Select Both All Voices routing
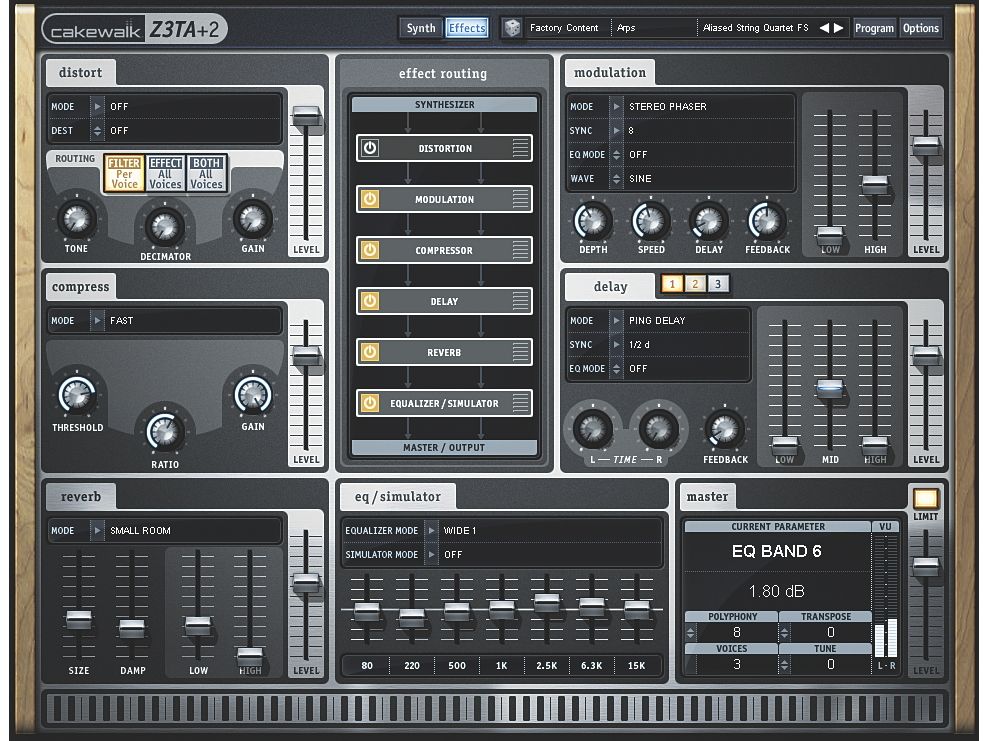Screen dimensions: 988x741 206,173
